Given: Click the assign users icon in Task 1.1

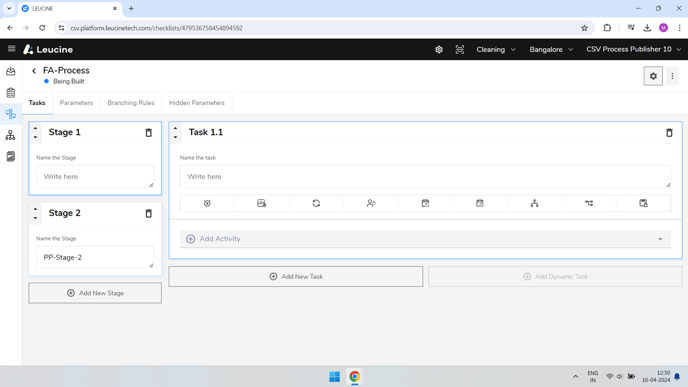Looking at the screenshot, I should pos(371,203).
